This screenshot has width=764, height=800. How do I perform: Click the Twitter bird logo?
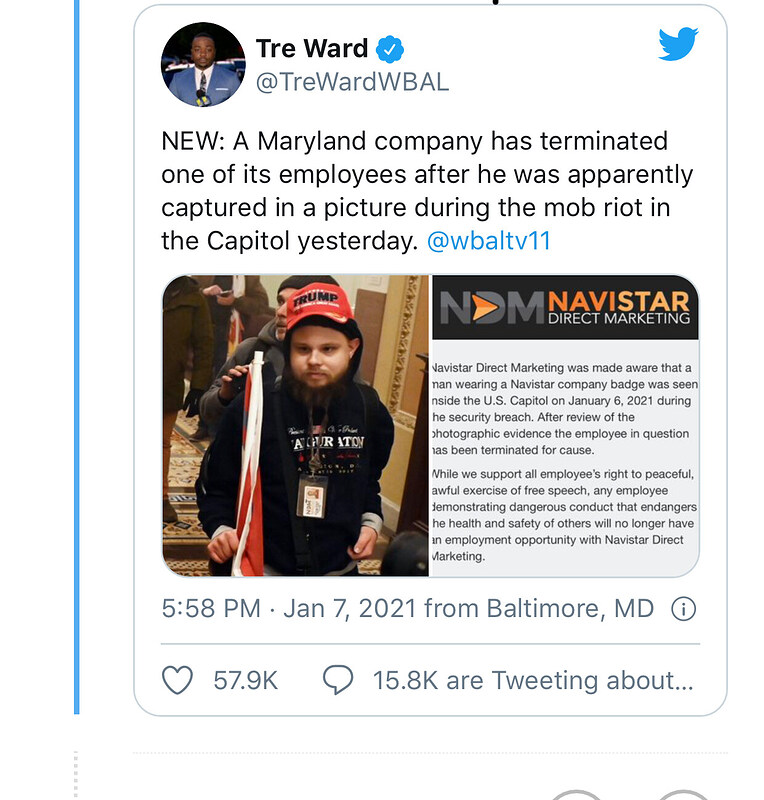[x=678, y=45]
